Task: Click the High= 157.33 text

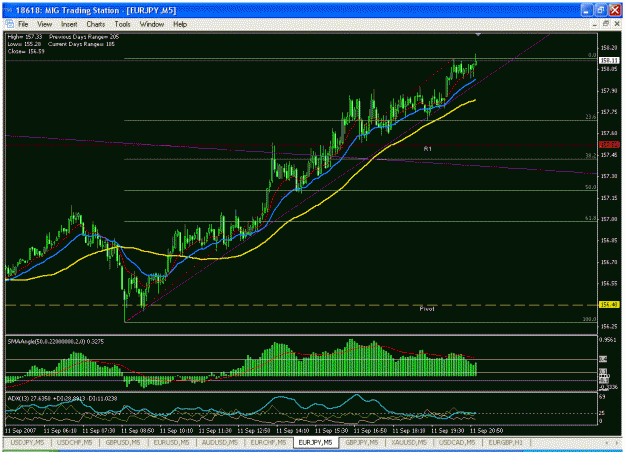Action: (x=25, y=37)
